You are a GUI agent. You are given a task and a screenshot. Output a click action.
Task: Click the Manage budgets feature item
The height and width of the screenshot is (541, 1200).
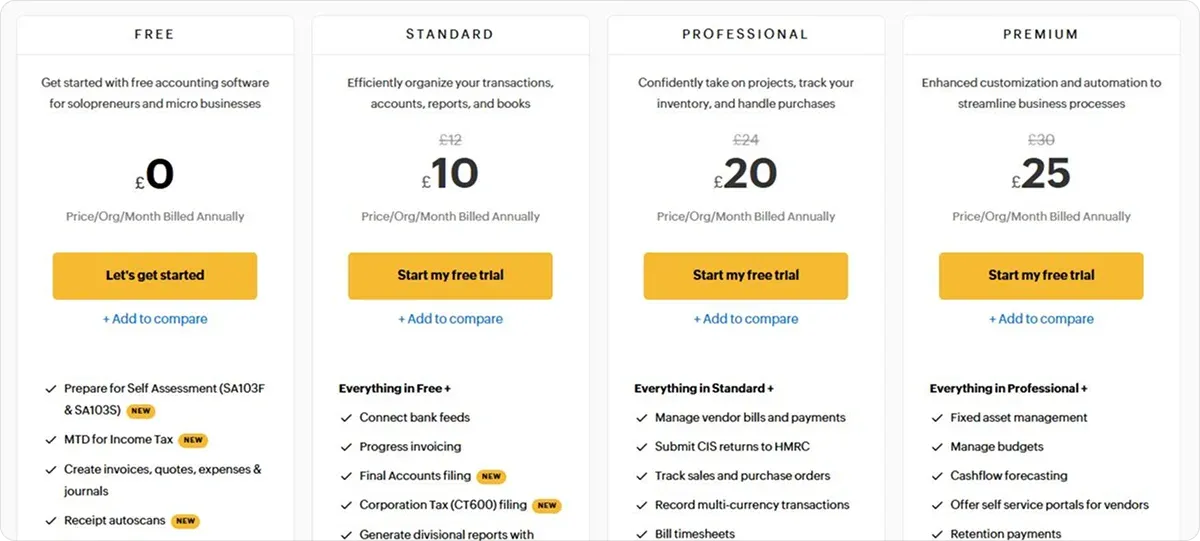[x=997, y=447]
